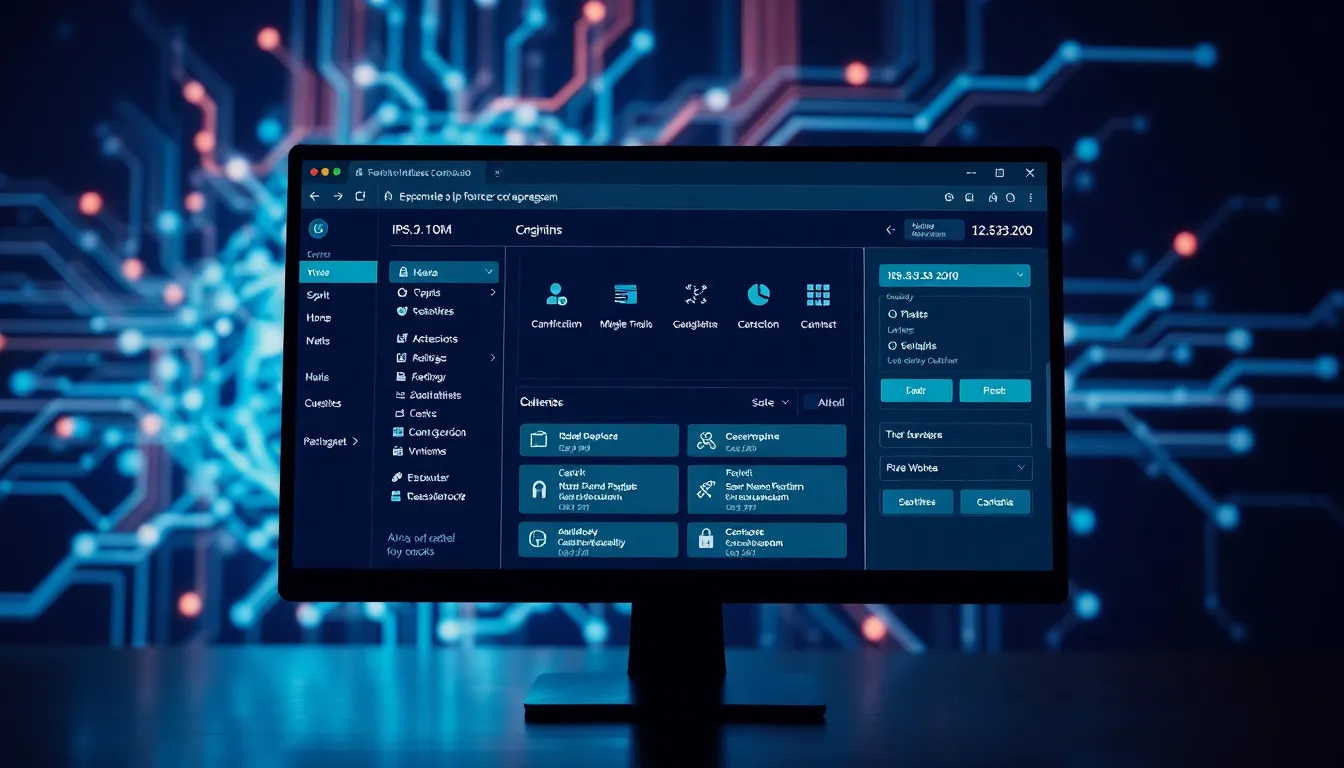The width and height of the screenshot is (1344, 768).
Task: Click the Posh button
Action: pyautogui.click(x=994, y=391)
